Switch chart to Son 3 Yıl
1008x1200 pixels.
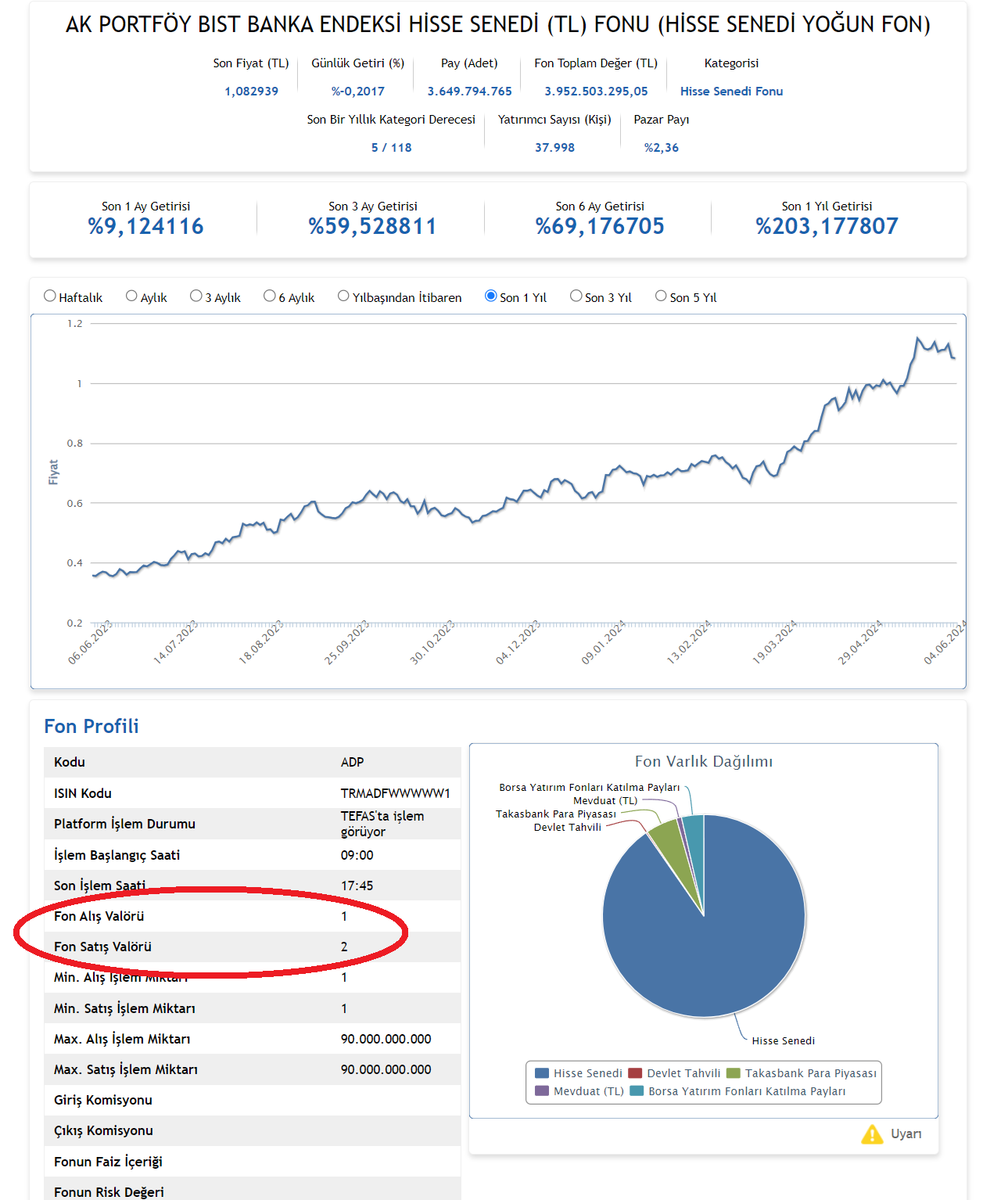tap(576, 296)
